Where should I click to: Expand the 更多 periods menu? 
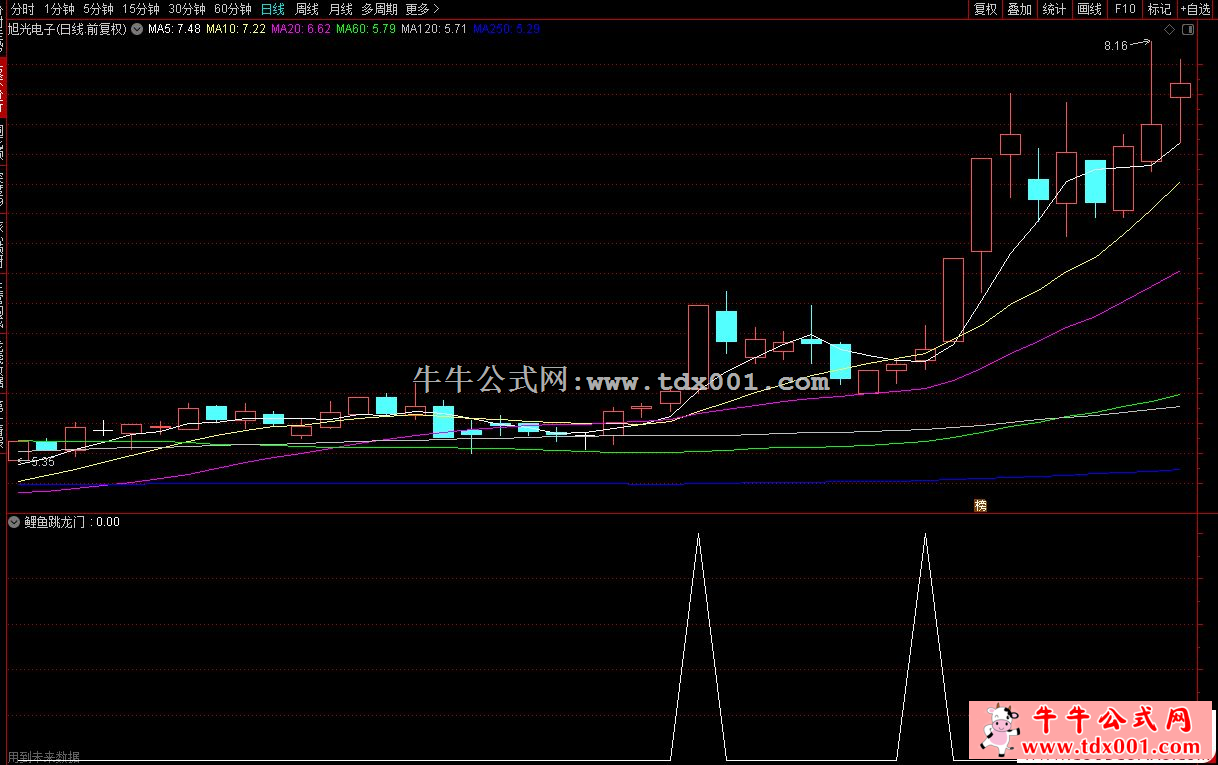click(422, 9)
